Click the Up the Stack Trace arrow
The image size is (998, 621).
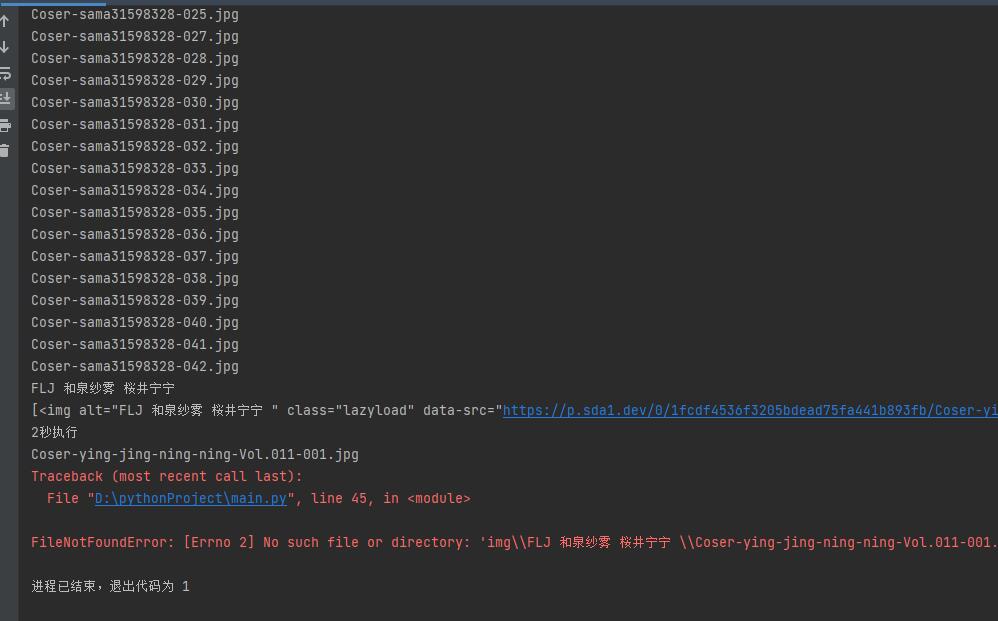coord(6,20)
